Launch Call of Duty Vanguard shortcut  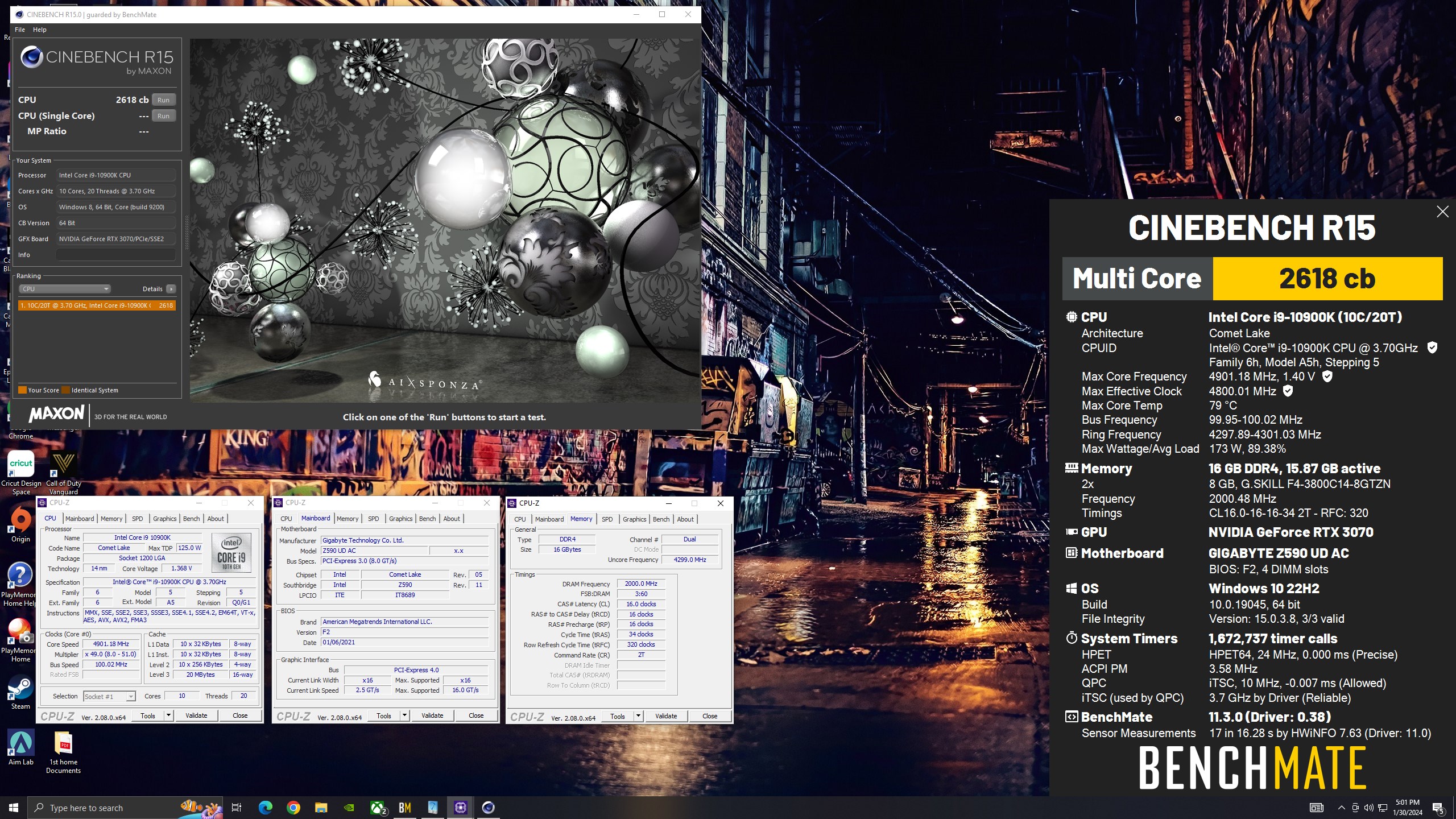pyautogui.click(x=63, y=472)
